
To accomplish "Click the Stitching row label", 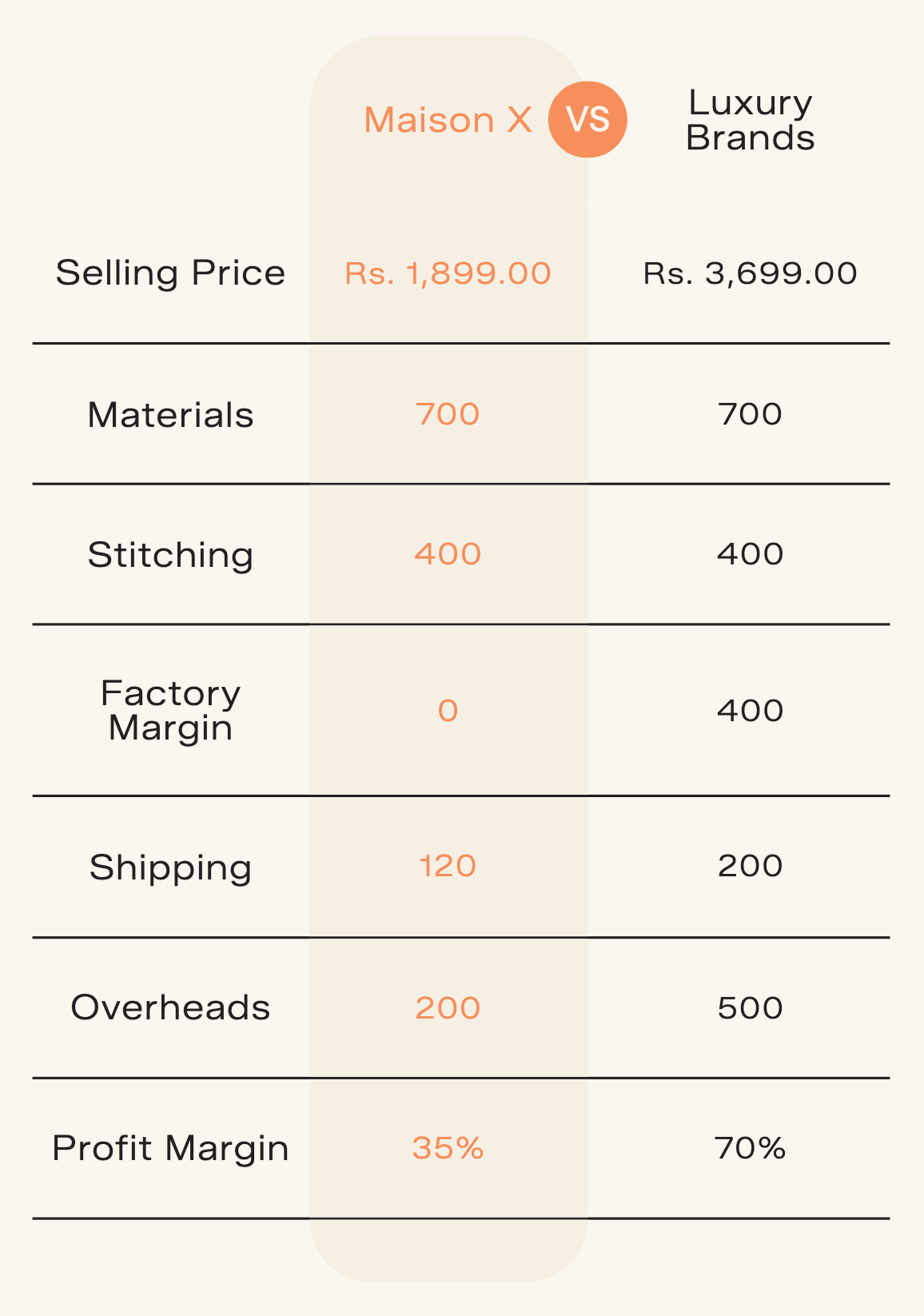I will click(170, 555).
